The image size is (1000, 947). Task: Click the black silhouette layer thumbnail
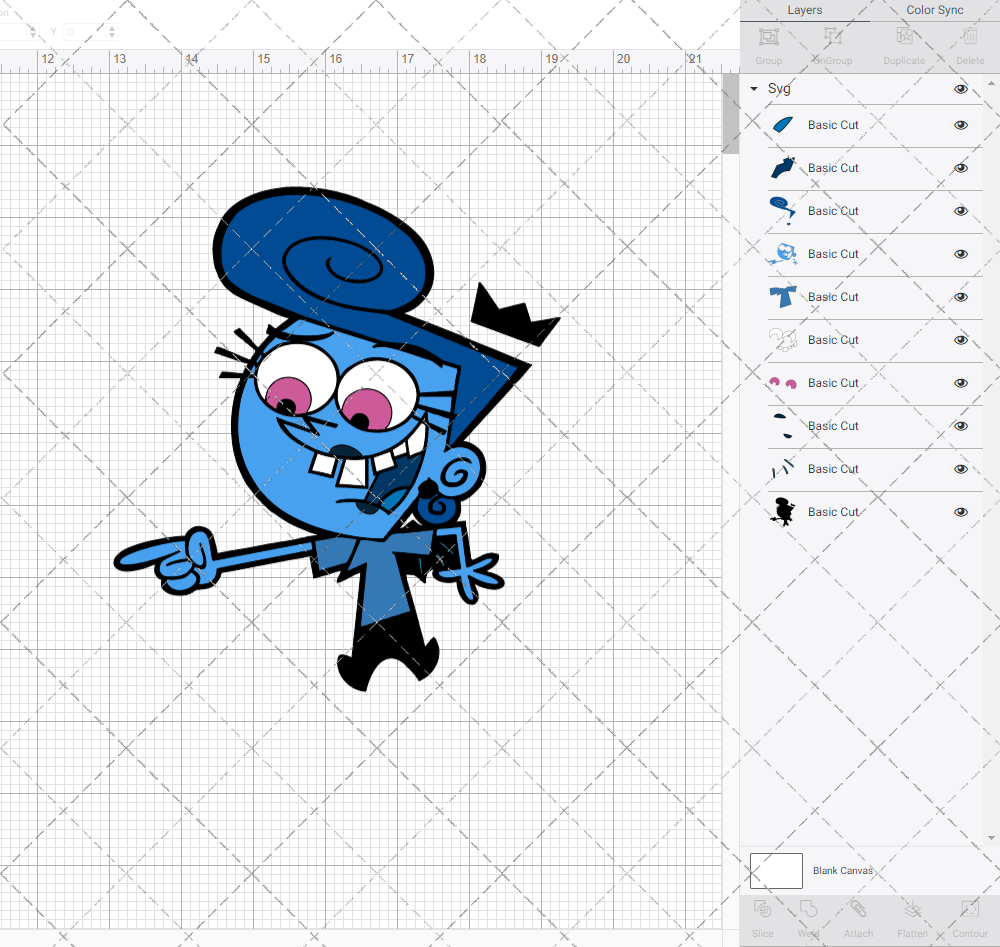784,511
